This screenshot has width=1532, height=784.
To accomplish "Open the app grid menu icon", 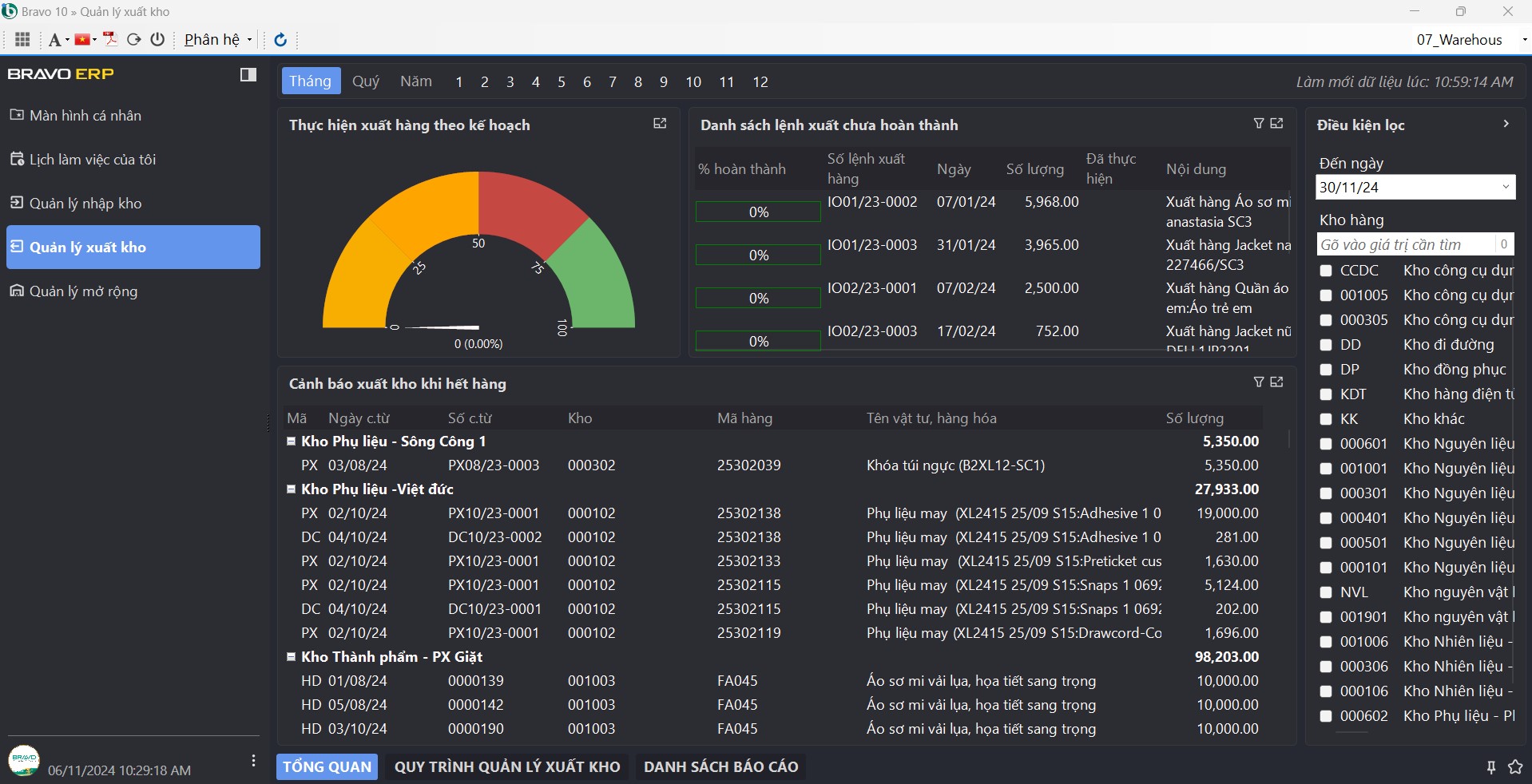I will click(x=22, y=39).
